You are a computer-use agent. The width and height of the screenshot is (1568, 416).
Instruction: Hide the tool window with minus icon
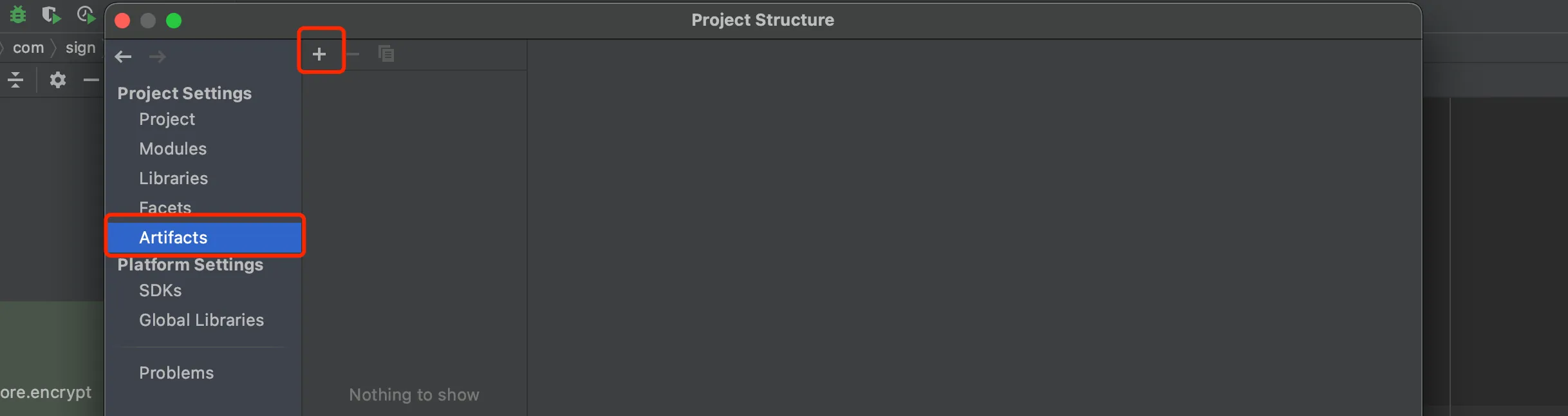point(91,80)
